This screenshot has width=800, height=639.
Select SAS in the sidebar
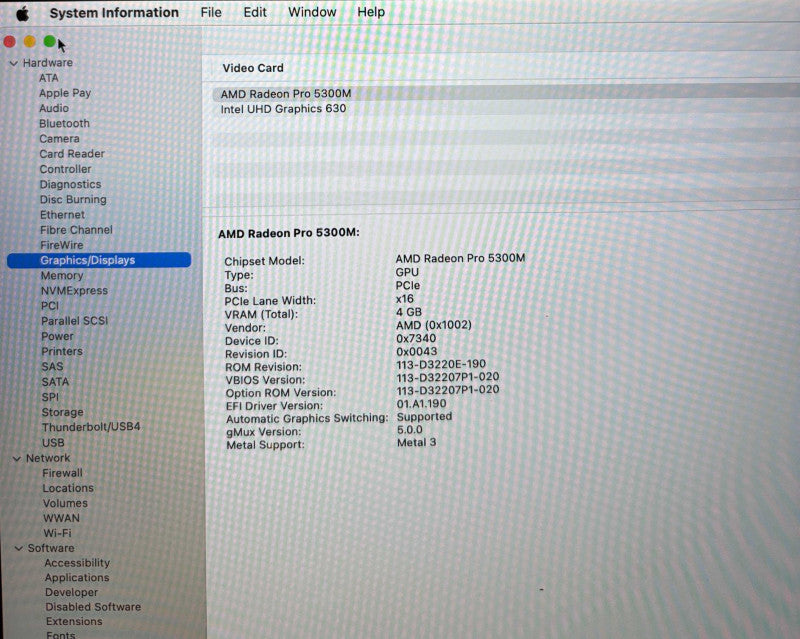click(53, 366)
